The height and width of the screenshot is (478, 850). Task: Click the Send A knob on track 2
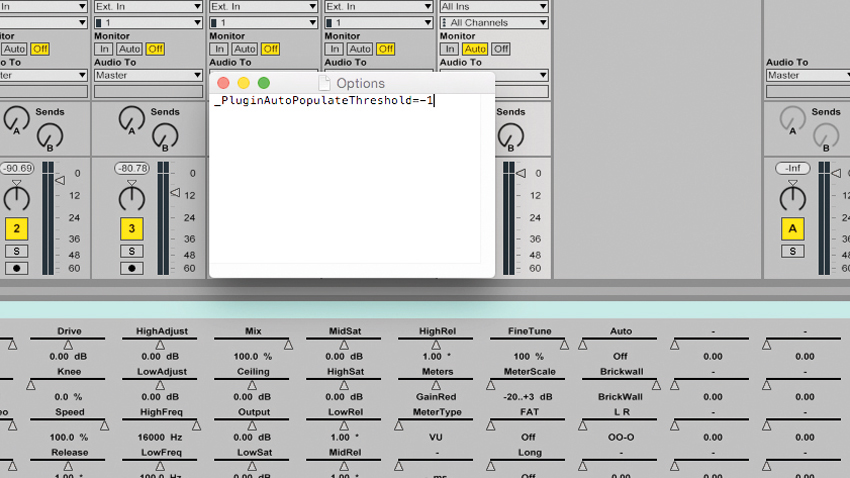[16, 120]
